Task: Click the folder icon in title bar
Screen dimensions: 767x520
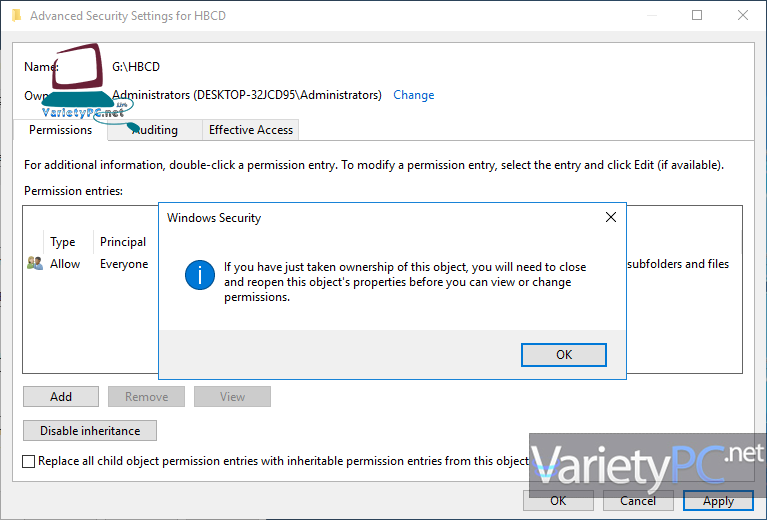Action: [x=14, y=16]
